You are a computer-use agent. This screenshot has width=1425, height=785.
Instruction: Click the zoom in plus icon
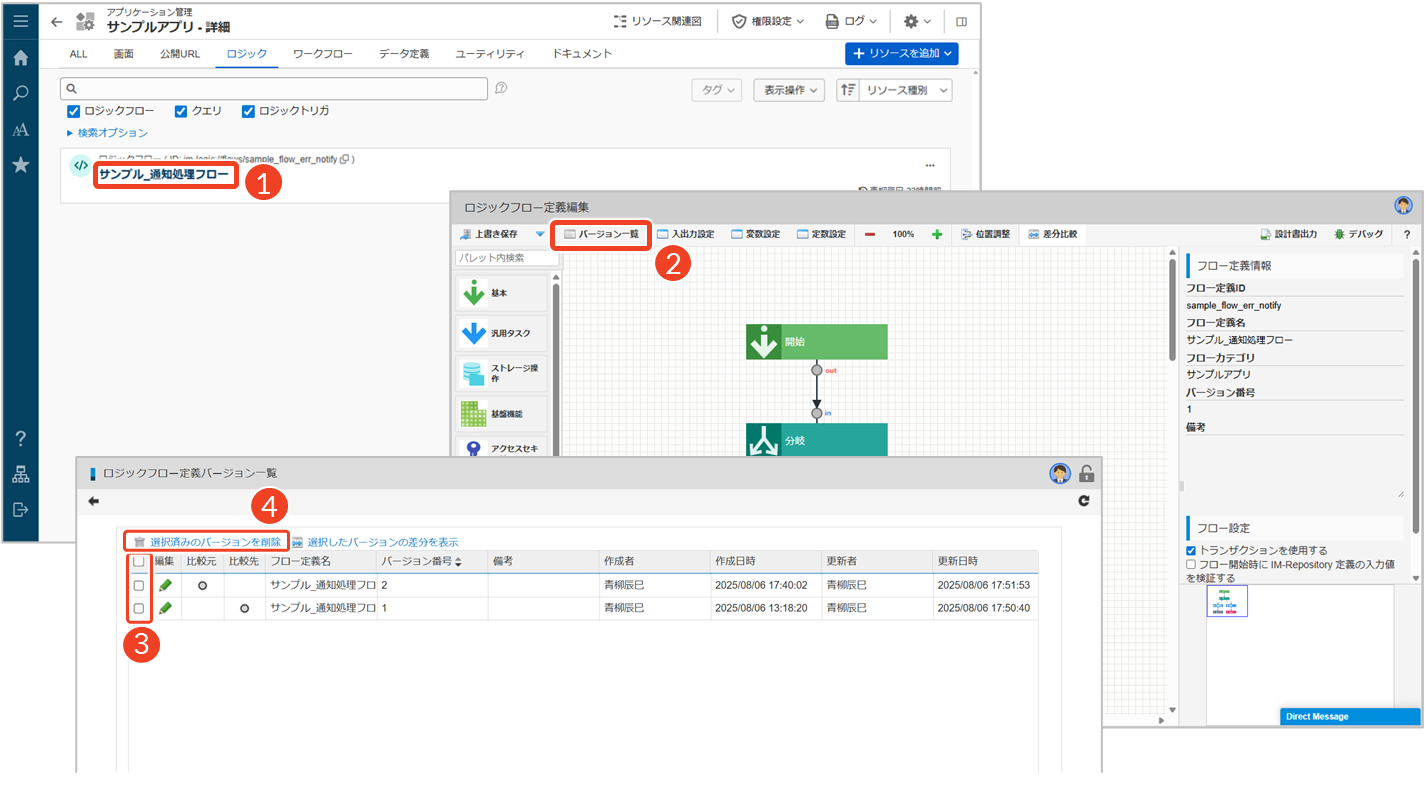[937, 234]
